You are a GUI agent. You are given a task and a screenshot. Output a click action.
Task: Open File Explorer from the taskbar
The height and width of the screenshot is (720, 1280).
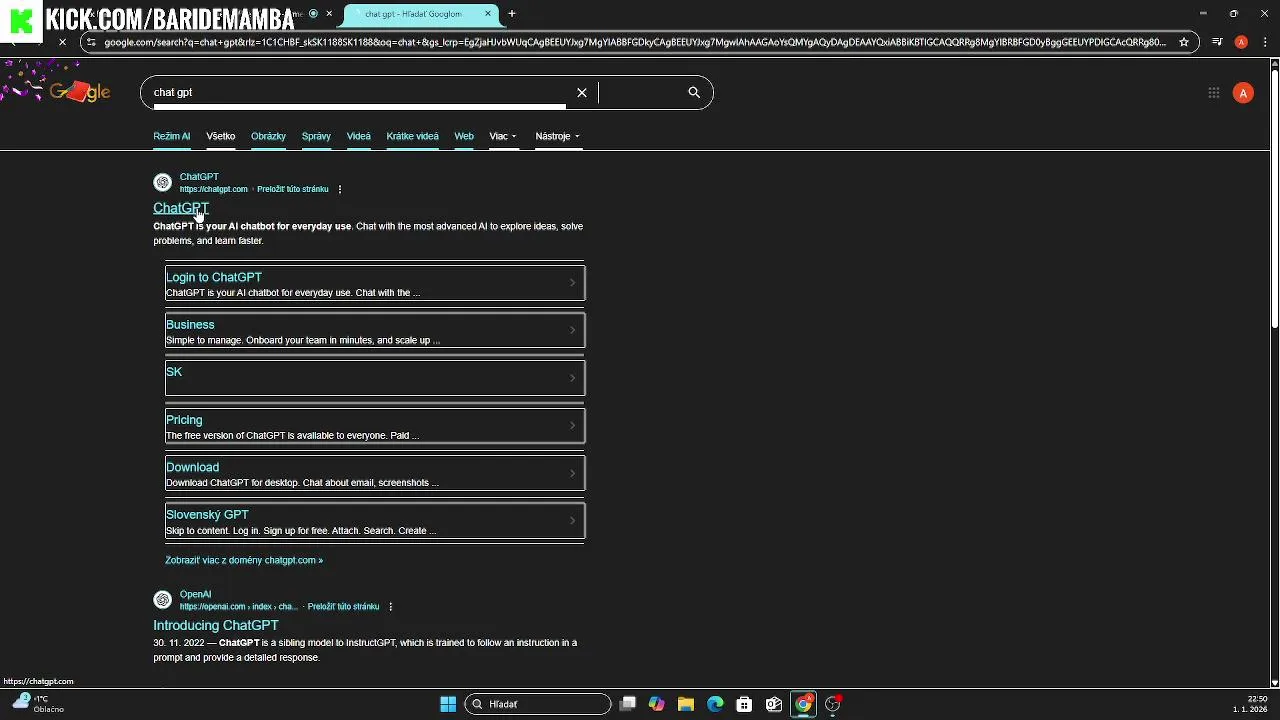point(686,704)
